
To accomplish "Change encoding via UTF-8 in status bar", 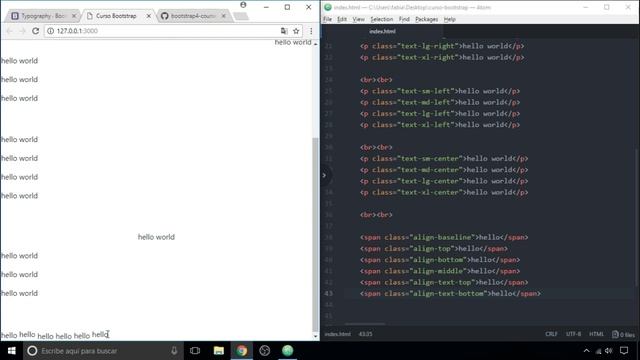I will click(573, 334).
